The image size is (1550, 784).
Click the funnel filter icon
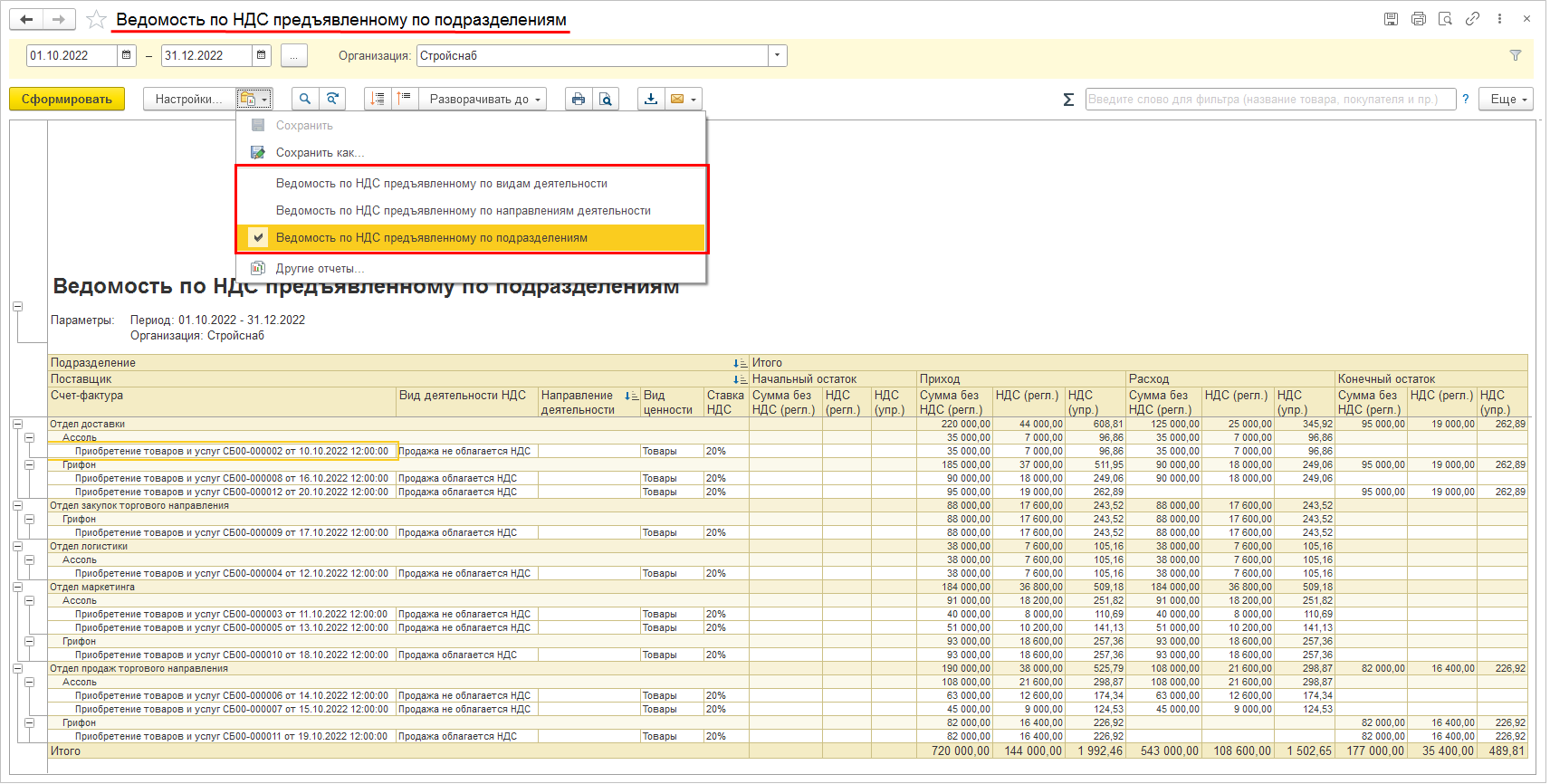tap(1516, 55)
